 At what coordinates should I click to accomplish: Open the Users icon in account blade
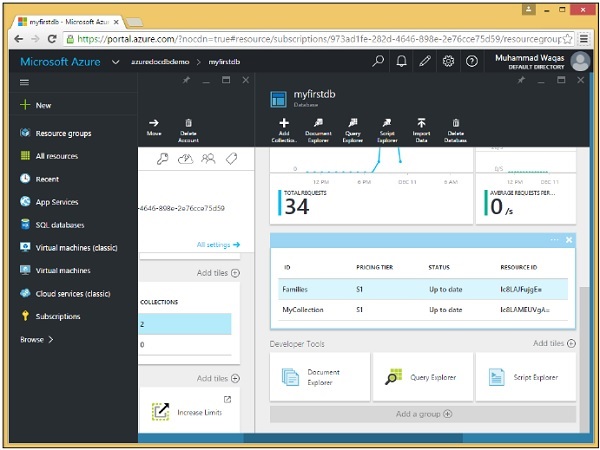(208, 158)
